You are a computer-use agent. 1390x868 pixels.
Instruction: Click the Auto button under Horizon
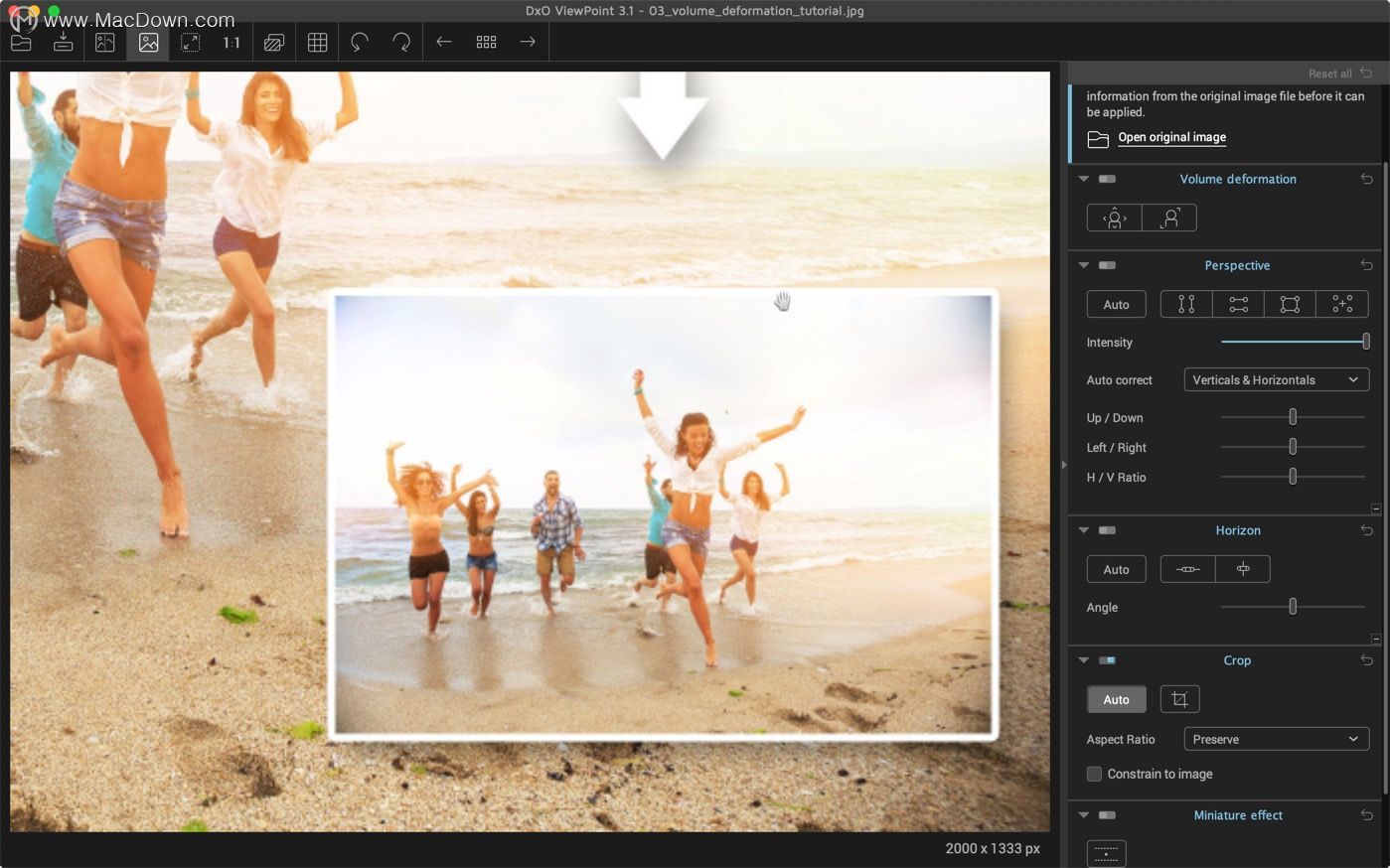(x=1116, y=569)
